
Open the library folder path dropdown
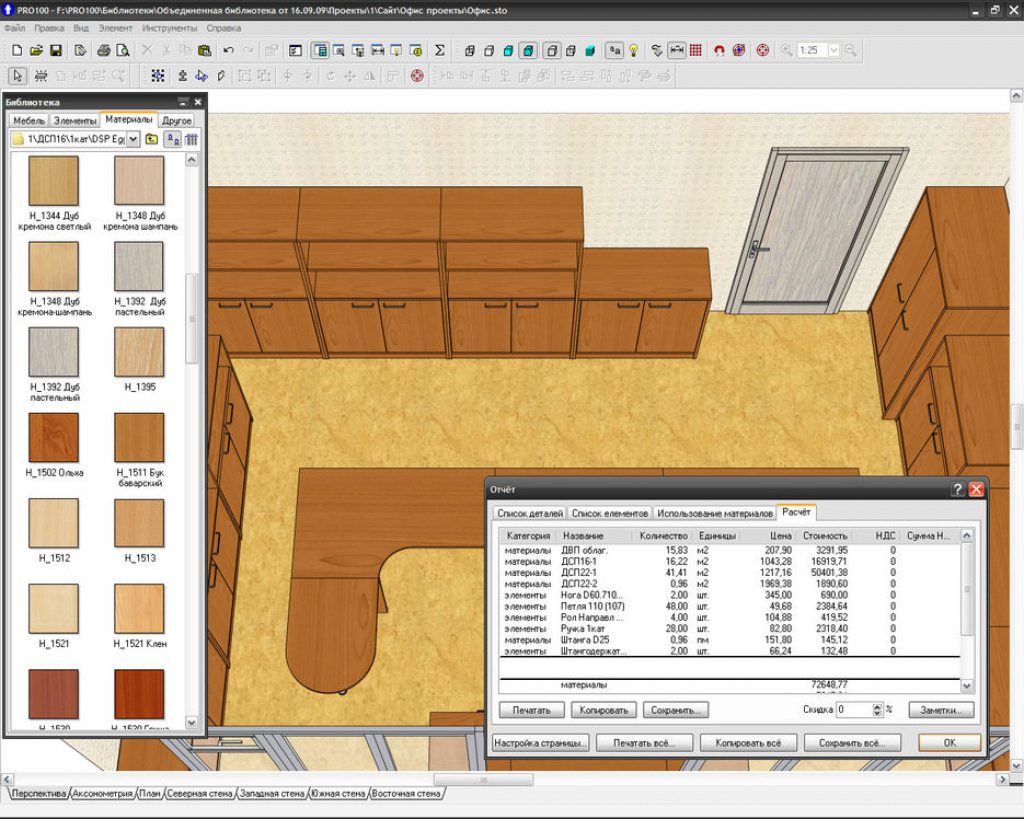point(133,139)
